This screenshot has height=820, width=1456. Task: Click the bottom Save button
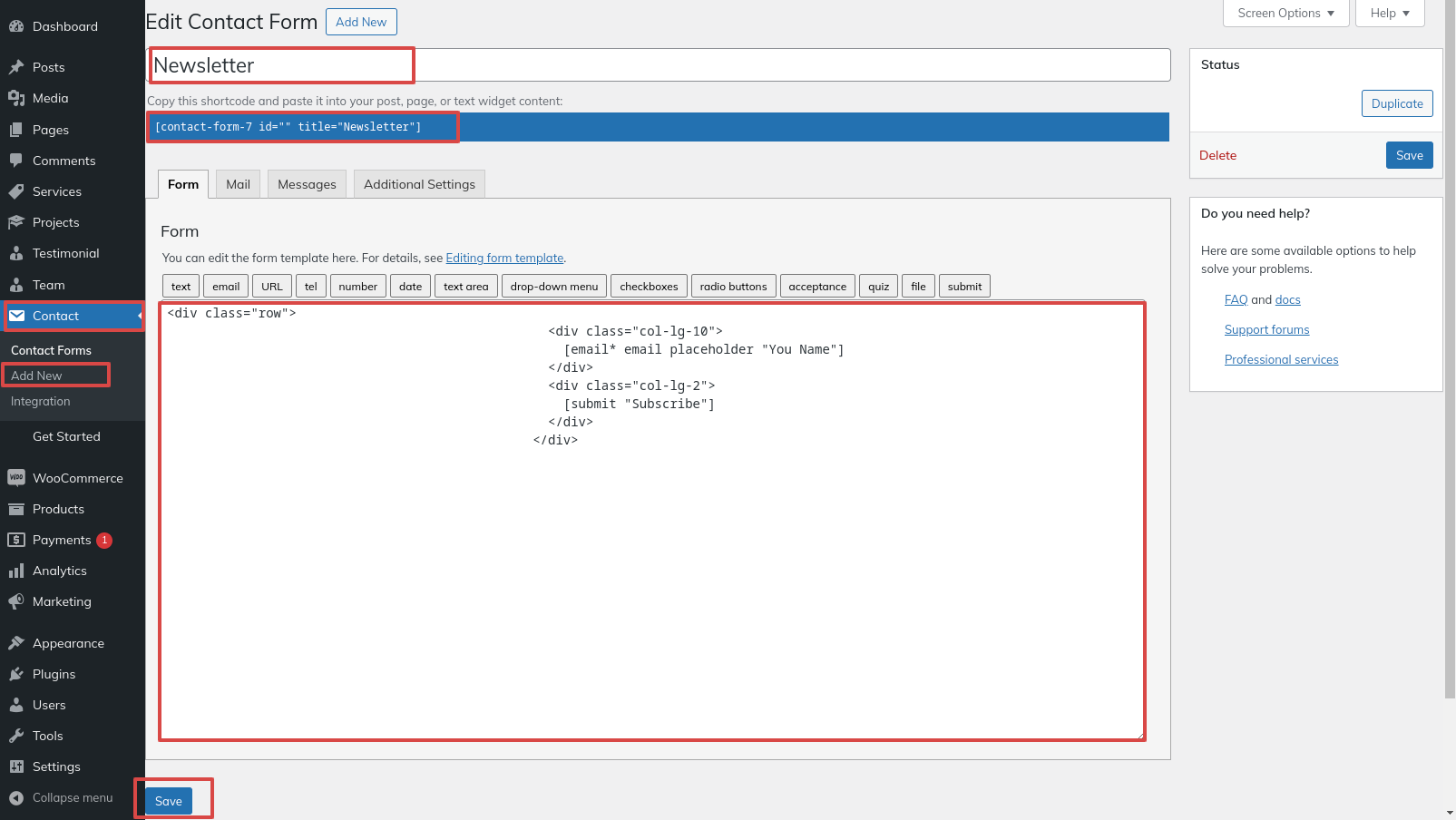[x=169, y=801]
